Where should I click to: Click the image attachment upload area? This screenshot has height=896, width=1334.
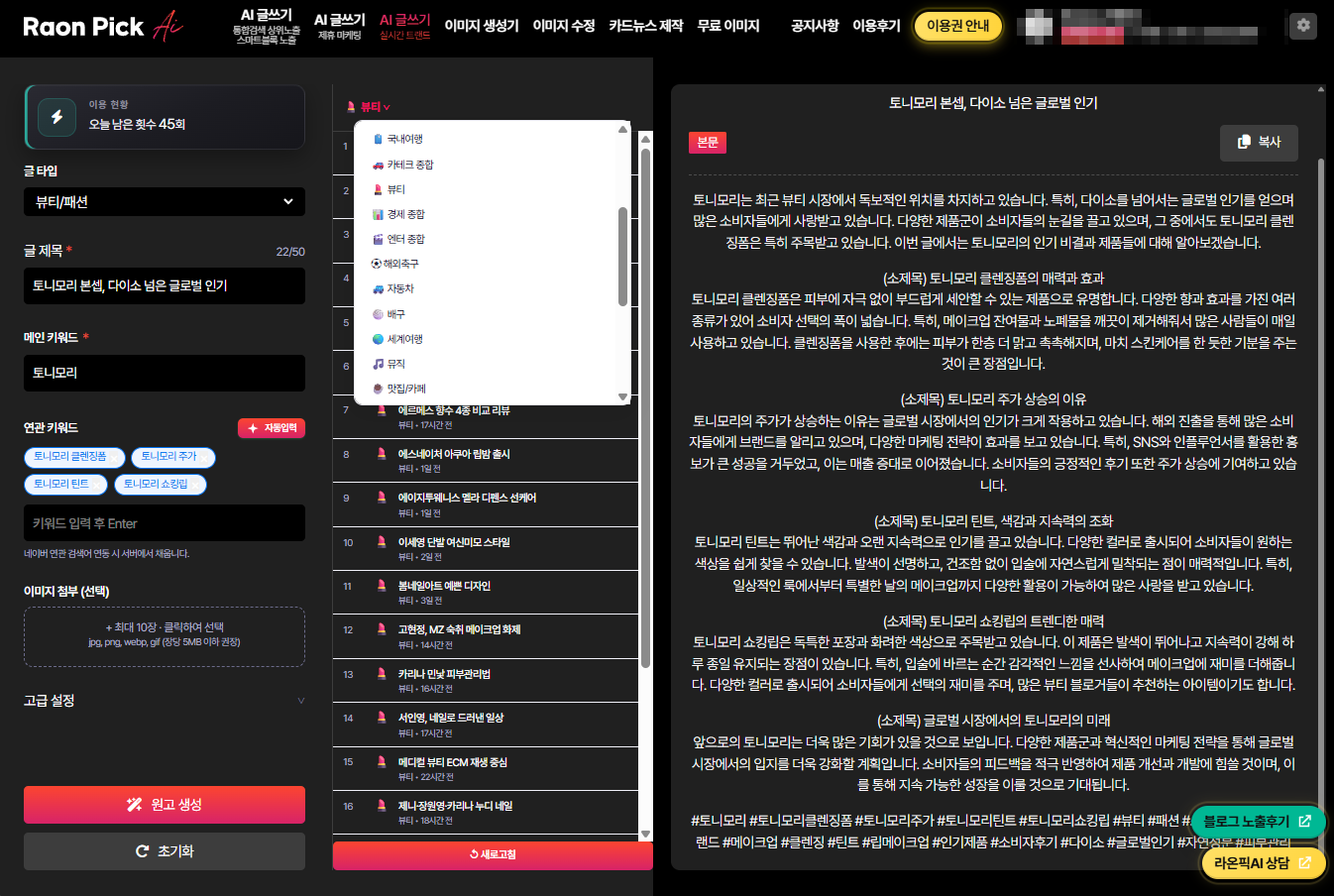coord(165,635)
